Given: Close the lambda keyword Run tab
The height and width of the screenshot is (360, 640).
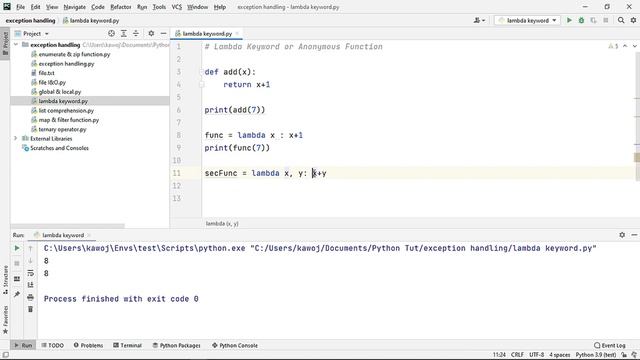Looking at the screenshot, I should [89, 235].
